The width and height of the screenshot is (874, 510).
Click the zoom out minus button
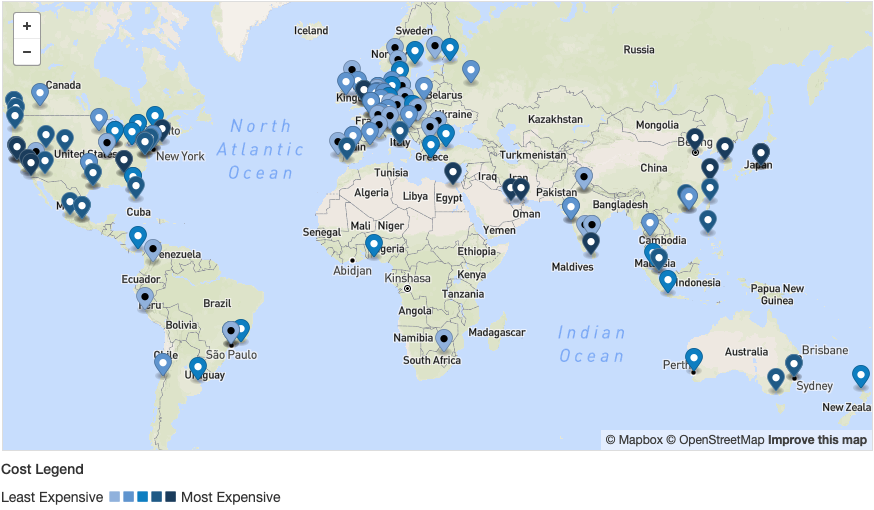(x=26, y=52)
